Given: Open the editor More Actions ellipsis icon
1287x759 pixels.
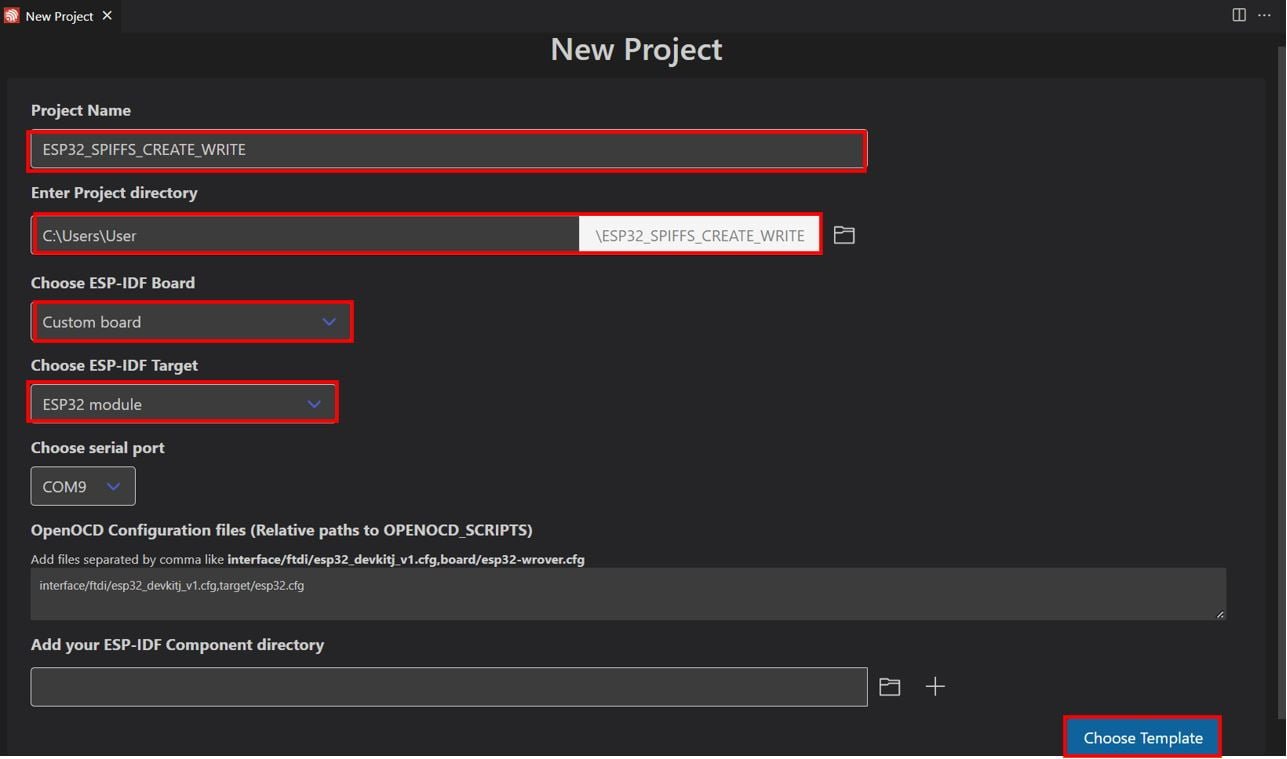Looking at the screenshot, I should [x=1263, y=15].
